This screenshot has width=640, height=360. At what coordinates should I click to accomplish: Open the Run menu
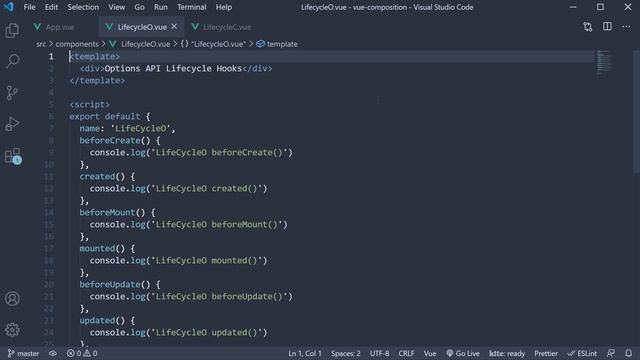161,7
